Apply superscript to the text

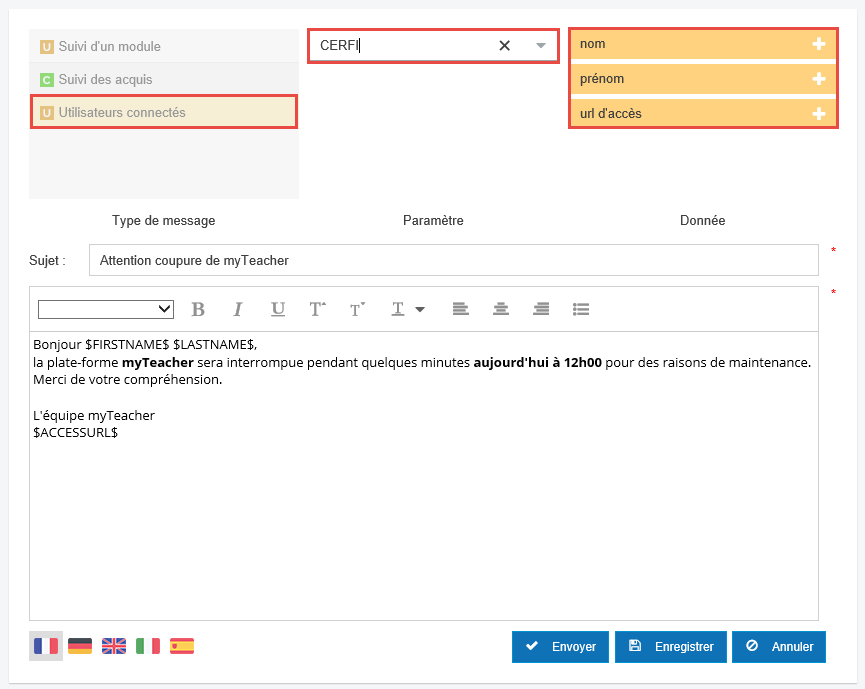pyautogui.click(x=317, y=309)
